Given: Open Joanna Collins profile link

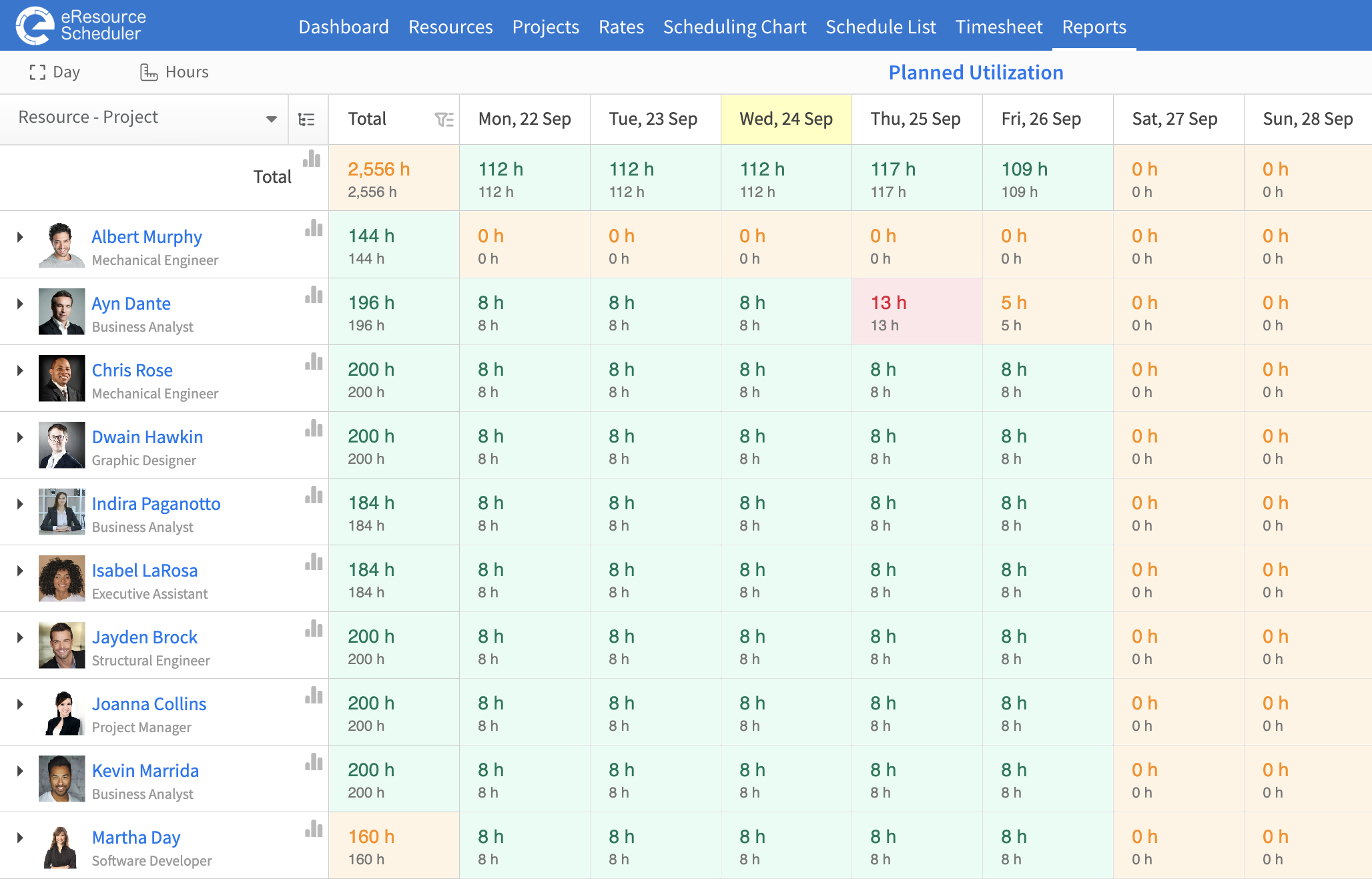Looking at the screenshot, I should 149,704.
